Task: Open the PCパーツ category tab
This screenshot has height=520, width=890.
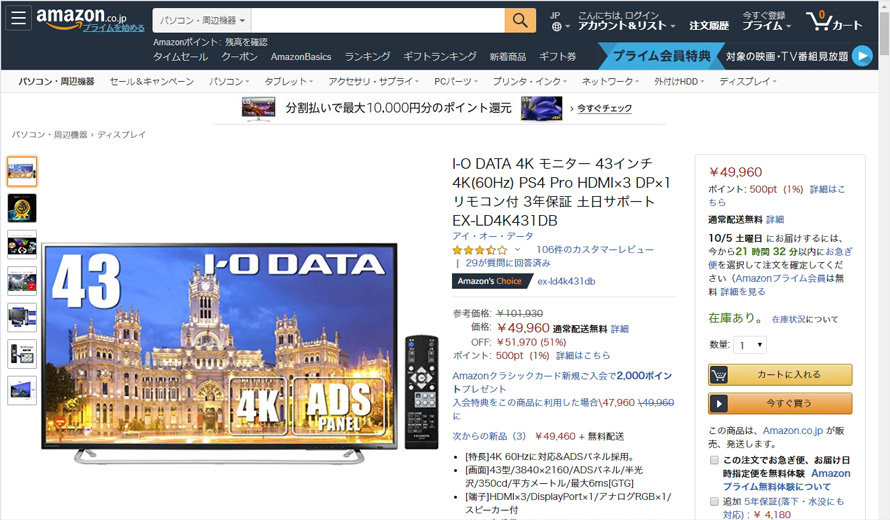Action: point(456,82)
